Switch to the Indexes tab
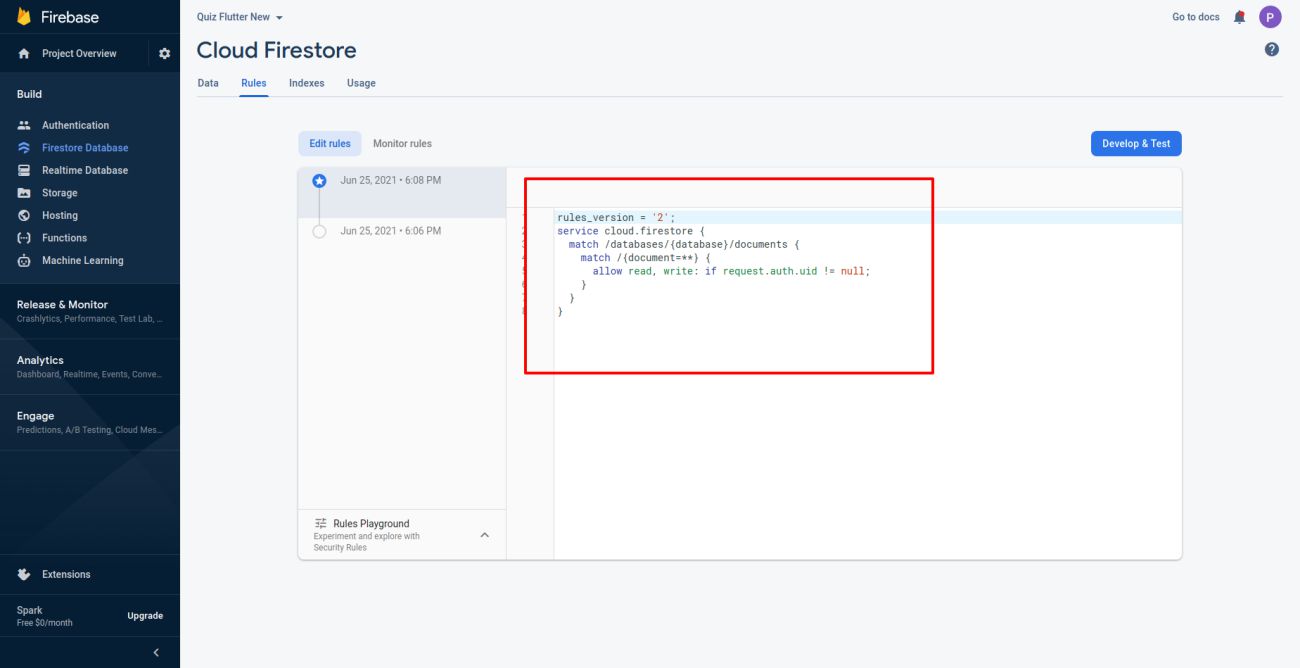 [x=306, y=83]
